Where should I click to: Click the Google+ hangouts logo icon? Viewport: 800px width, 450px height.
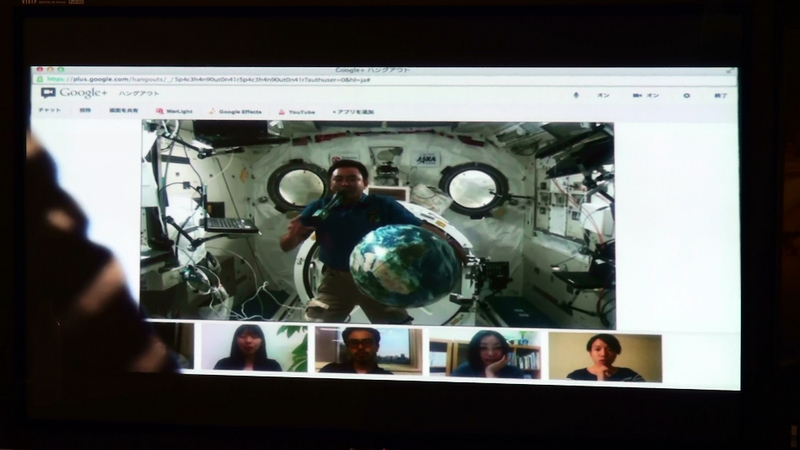(48, 92)
